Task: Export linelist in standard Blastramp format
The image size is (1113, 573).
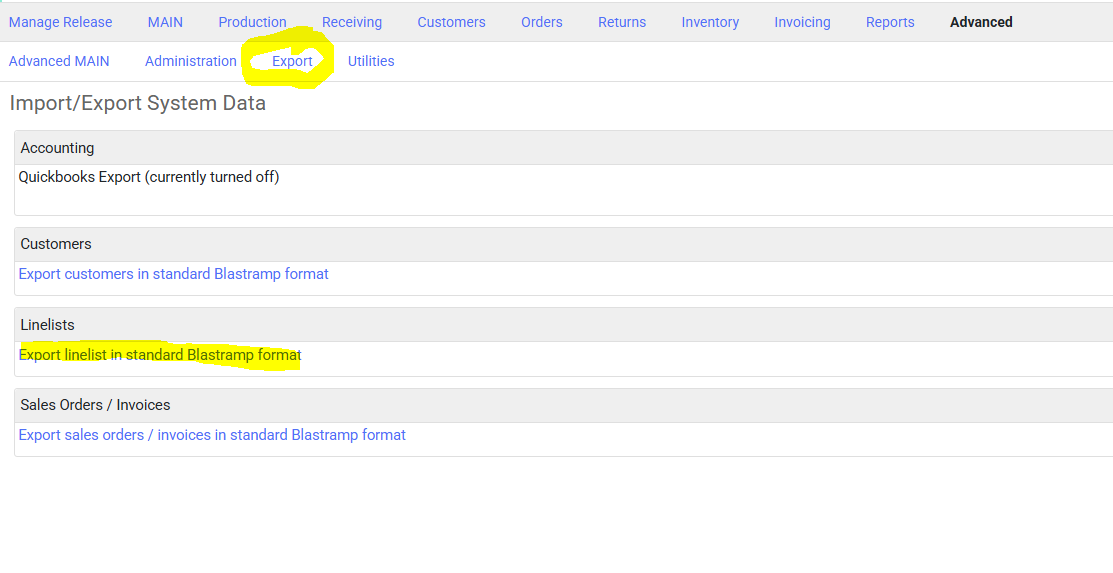Action: (160, 355)
